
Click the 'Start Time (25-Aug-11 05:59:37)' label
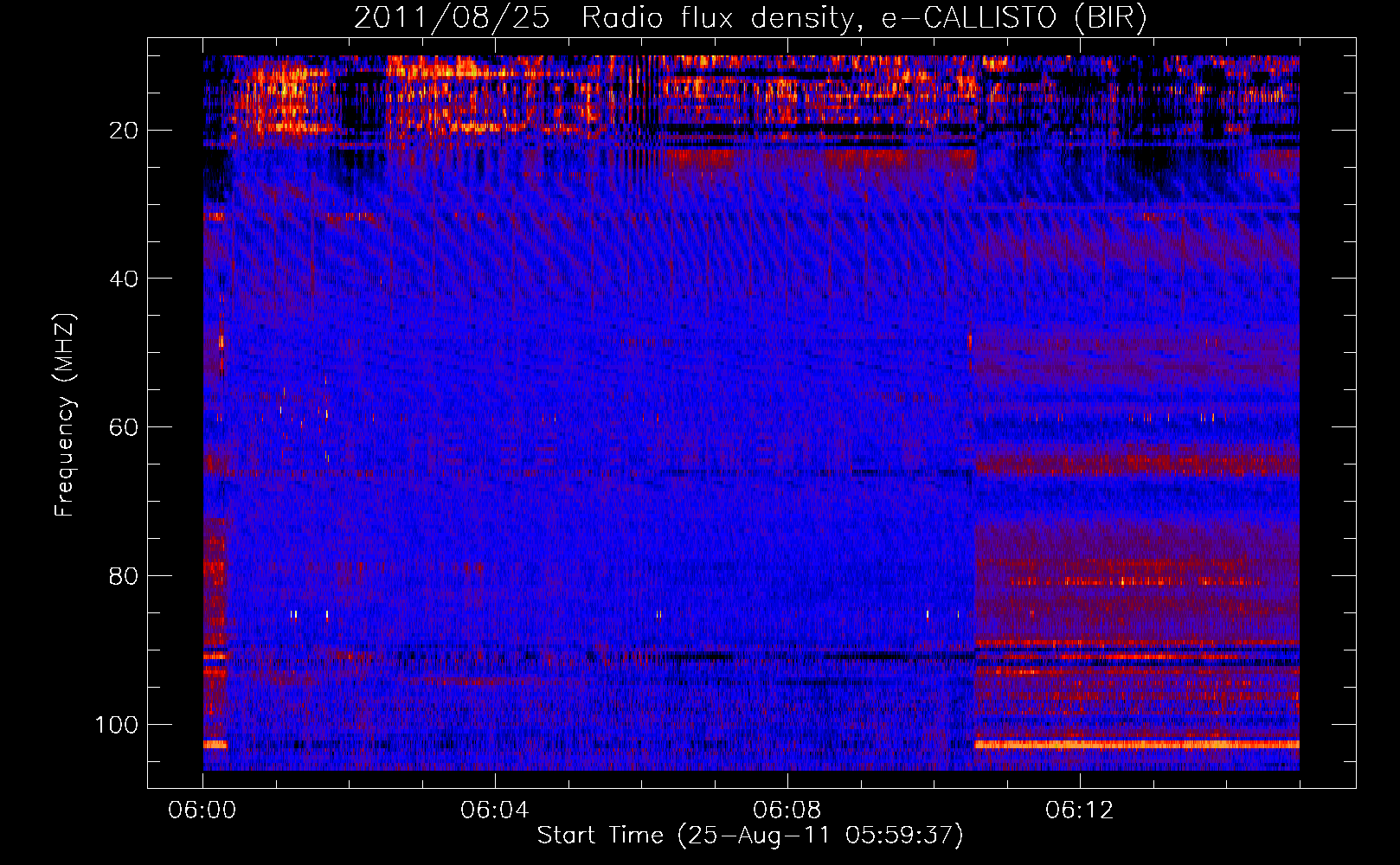(750, 836)
